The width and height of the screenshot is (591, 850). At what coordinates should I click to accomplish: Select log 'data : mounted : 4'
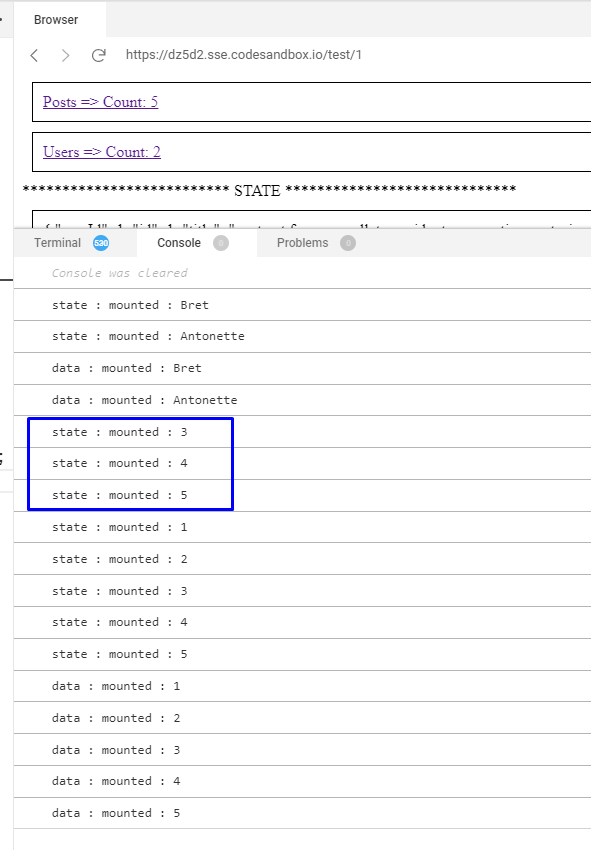coord(303,781)
